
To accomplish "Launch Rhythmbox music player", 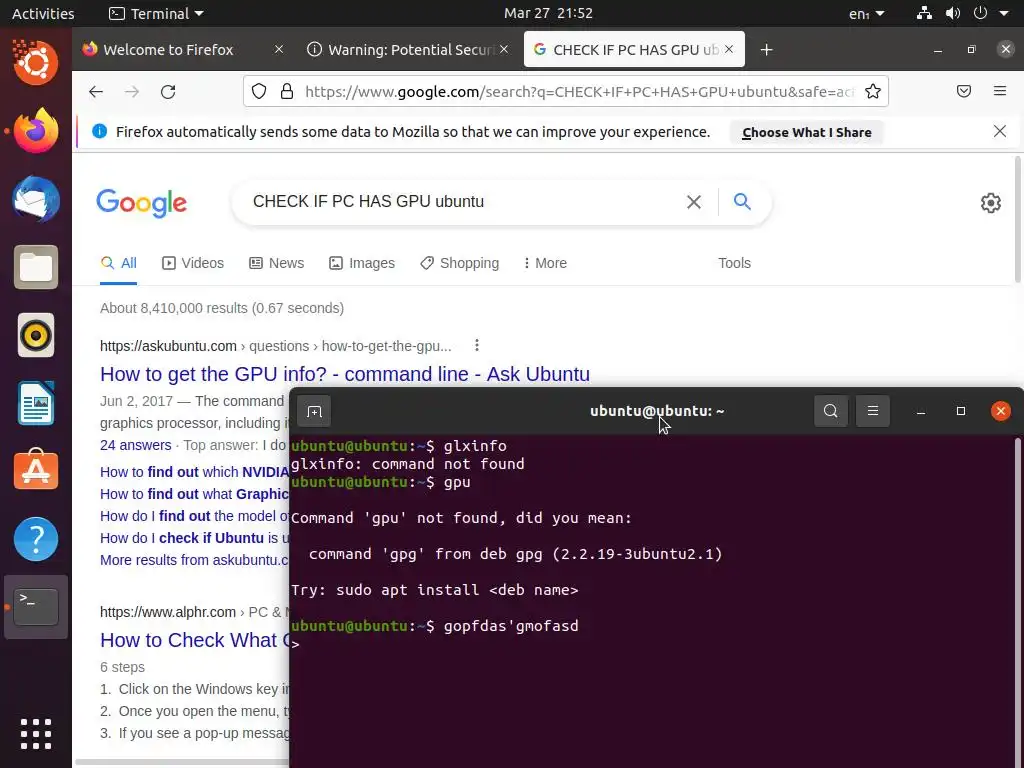I will click(35, 336).
